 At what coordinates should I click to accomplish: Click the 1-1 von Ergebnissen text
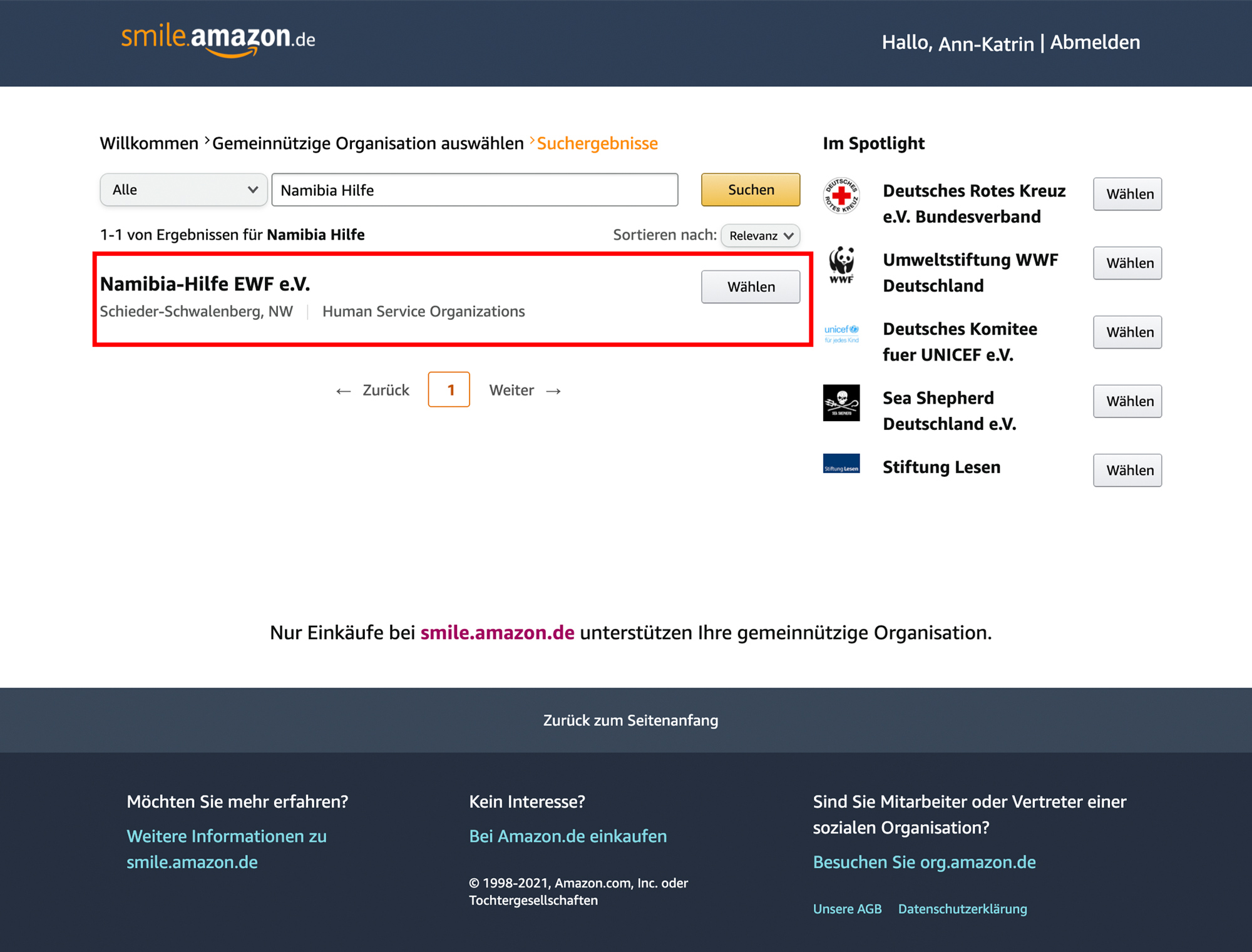point(232,235)
